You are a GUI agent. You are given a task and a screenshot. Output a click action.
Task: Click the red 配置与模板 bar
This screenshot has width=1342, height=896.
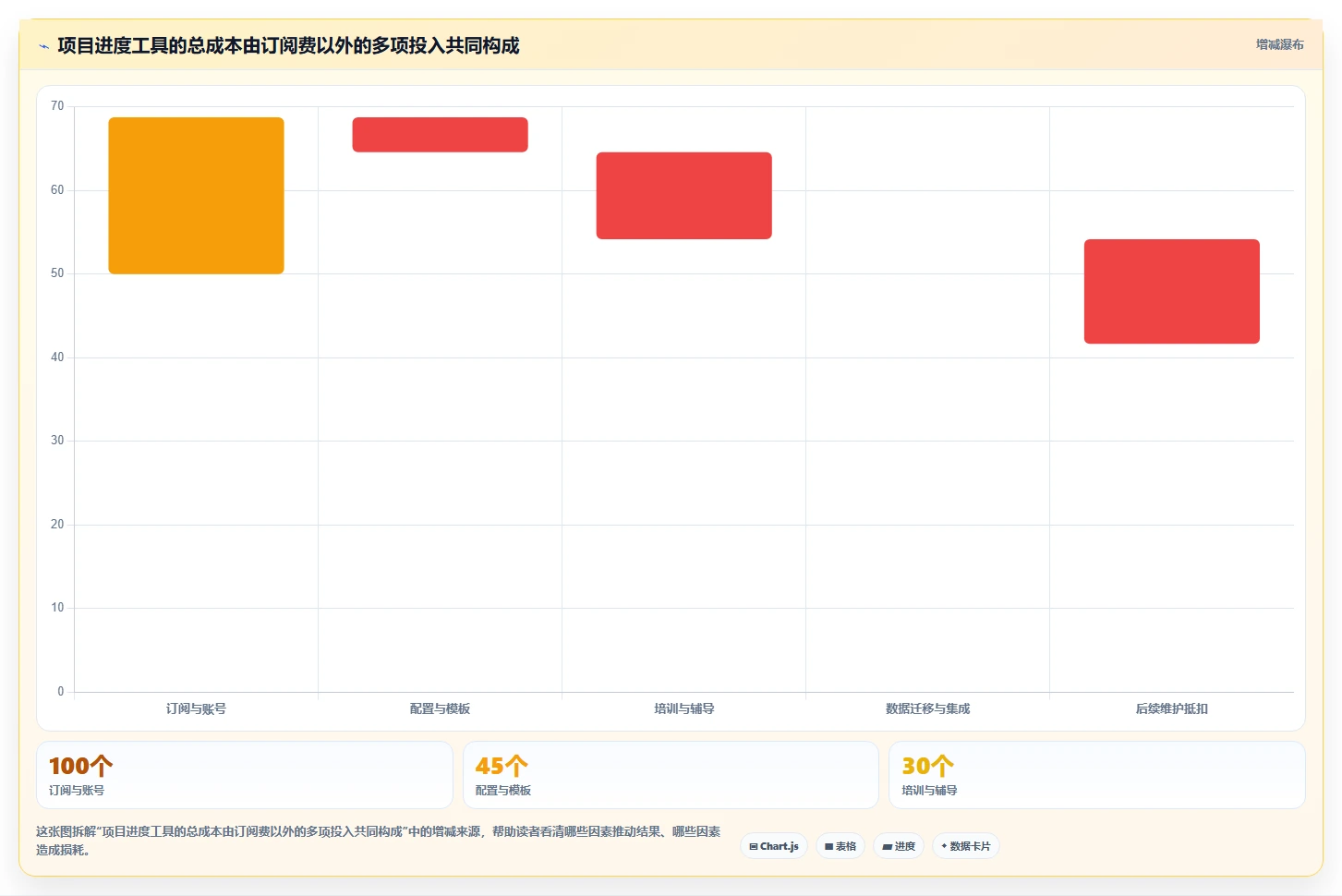(x=440, y=135)
